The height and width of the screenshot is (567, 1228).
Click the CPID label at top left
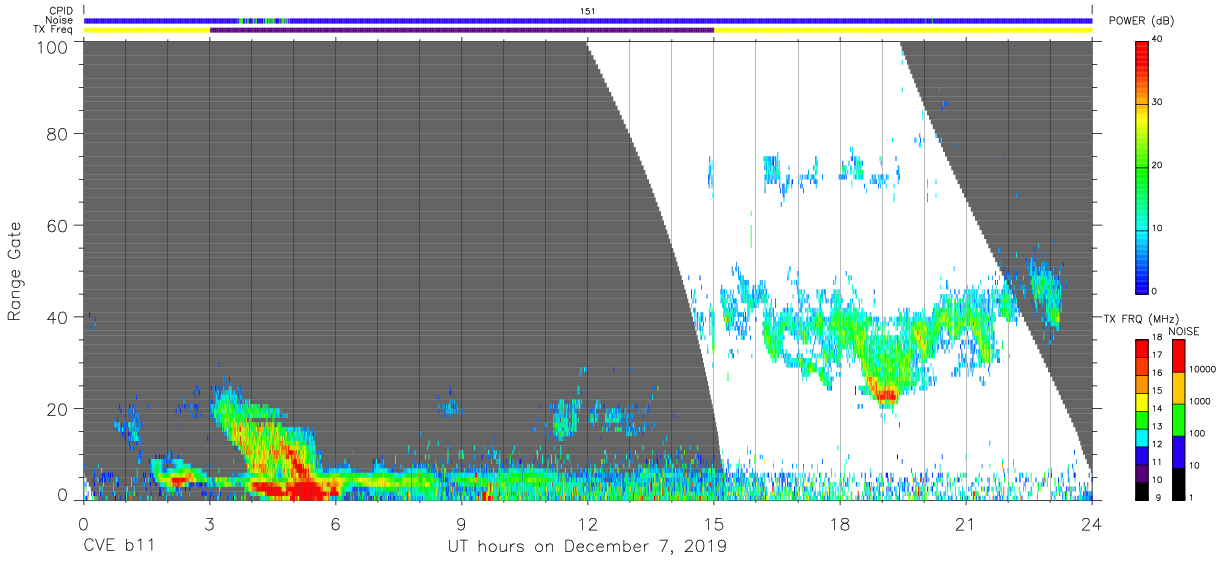tap(59, 10)
